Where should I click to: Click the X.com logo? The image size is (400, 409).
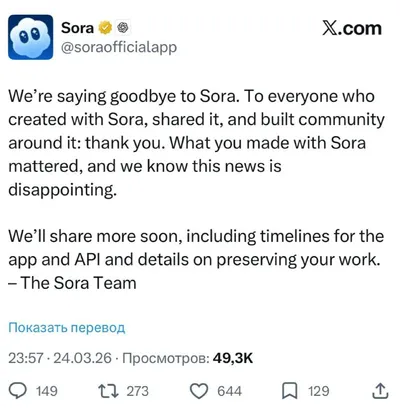pyautogui.click(x=352, y=28)
